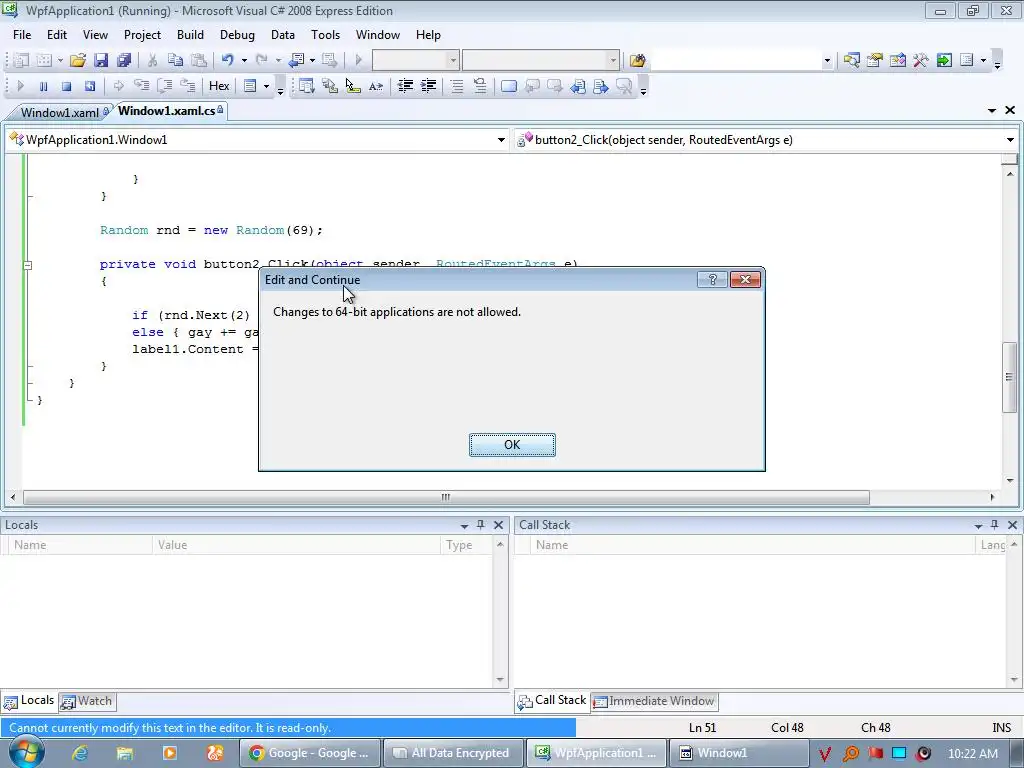Click the New Project toolbar icon
The width and height of the screenshot is (1024, 768).
tap(21, 61)
